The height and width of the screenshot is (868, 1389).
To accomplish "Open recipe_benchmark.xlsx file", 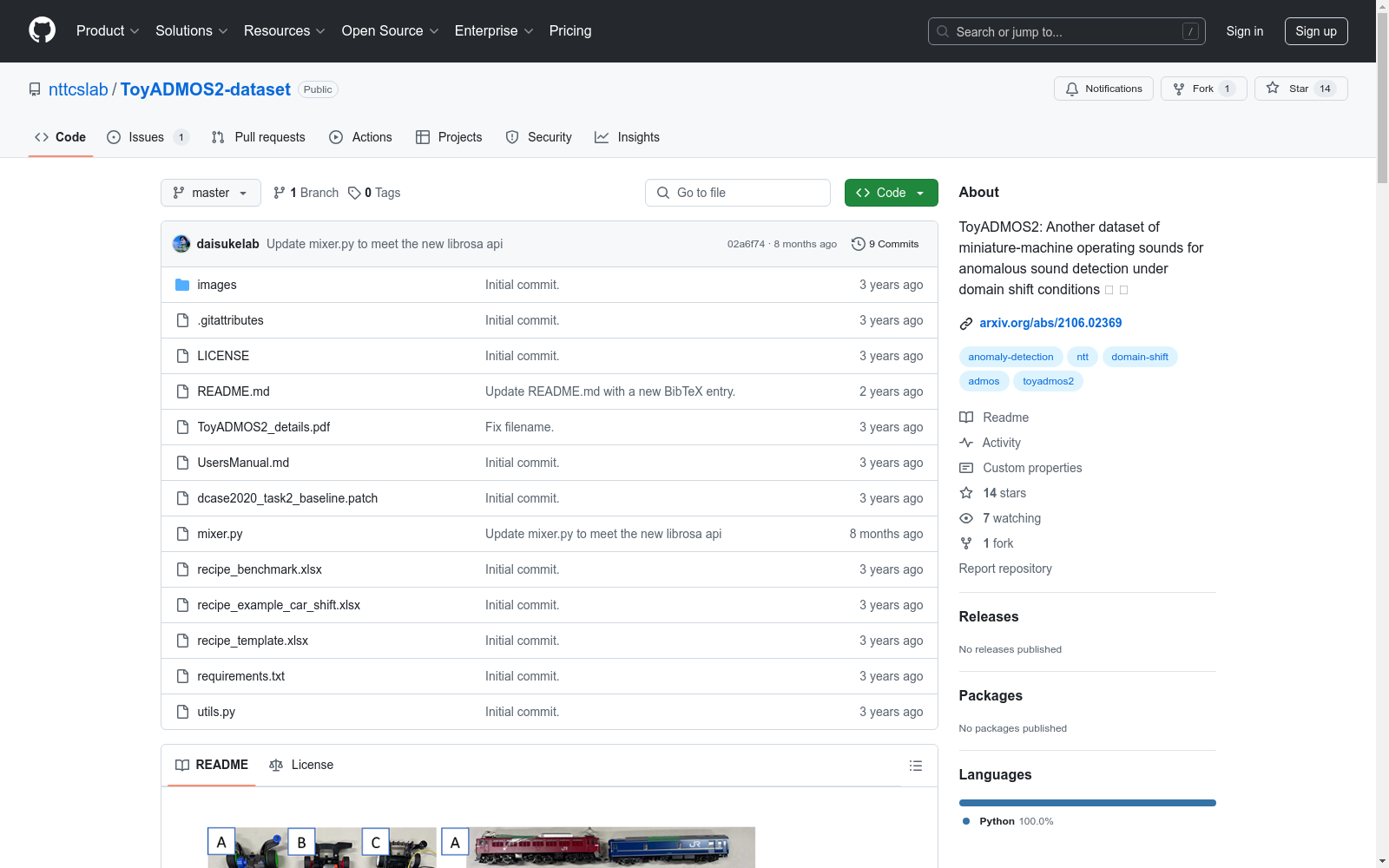I will [x=260, y=569].
